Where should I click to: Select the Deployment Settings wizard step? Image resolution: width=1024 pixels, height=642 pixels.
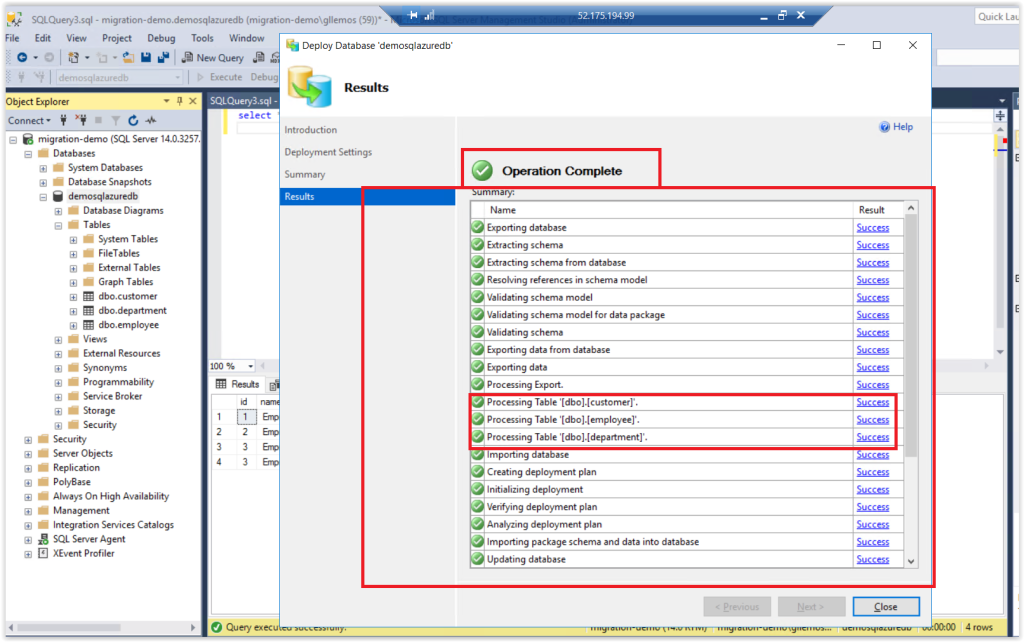pos(328,152)
